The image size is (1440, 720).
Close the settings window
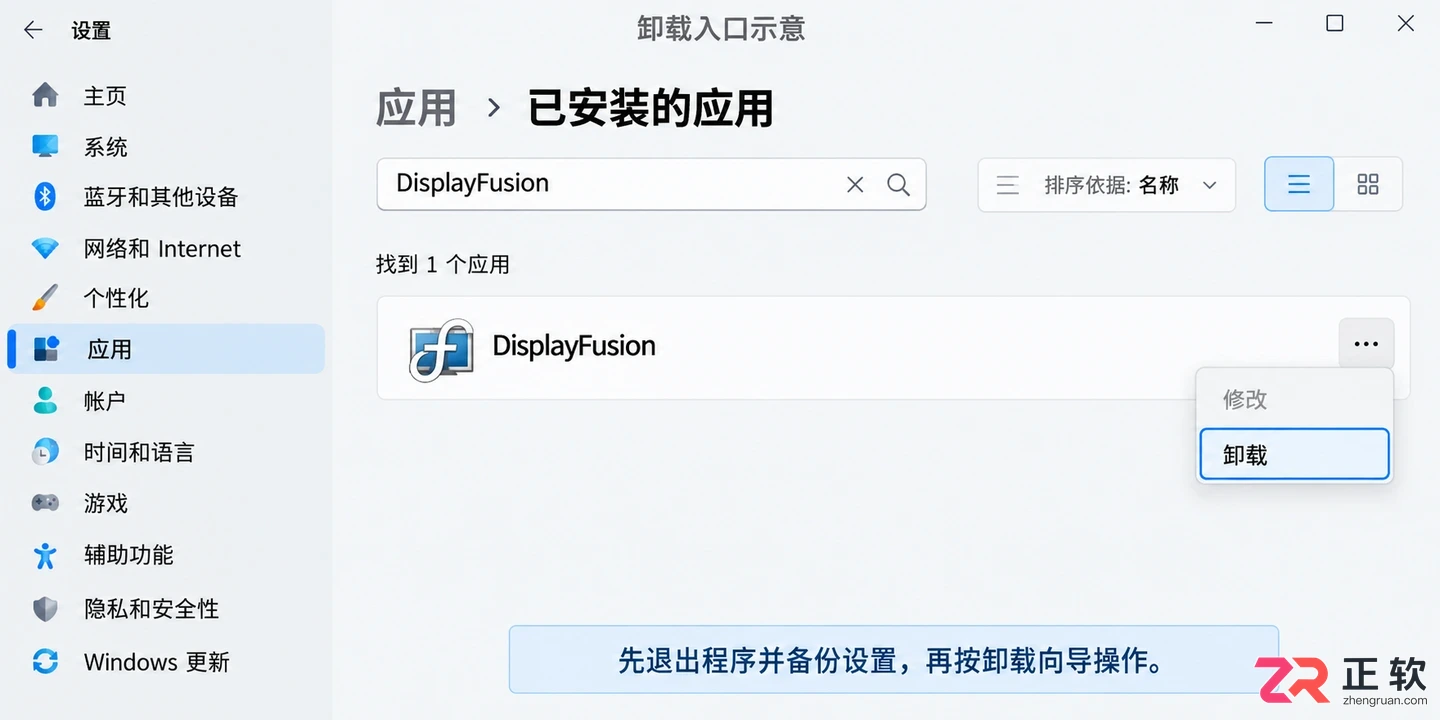click(x=1405, y=23)
